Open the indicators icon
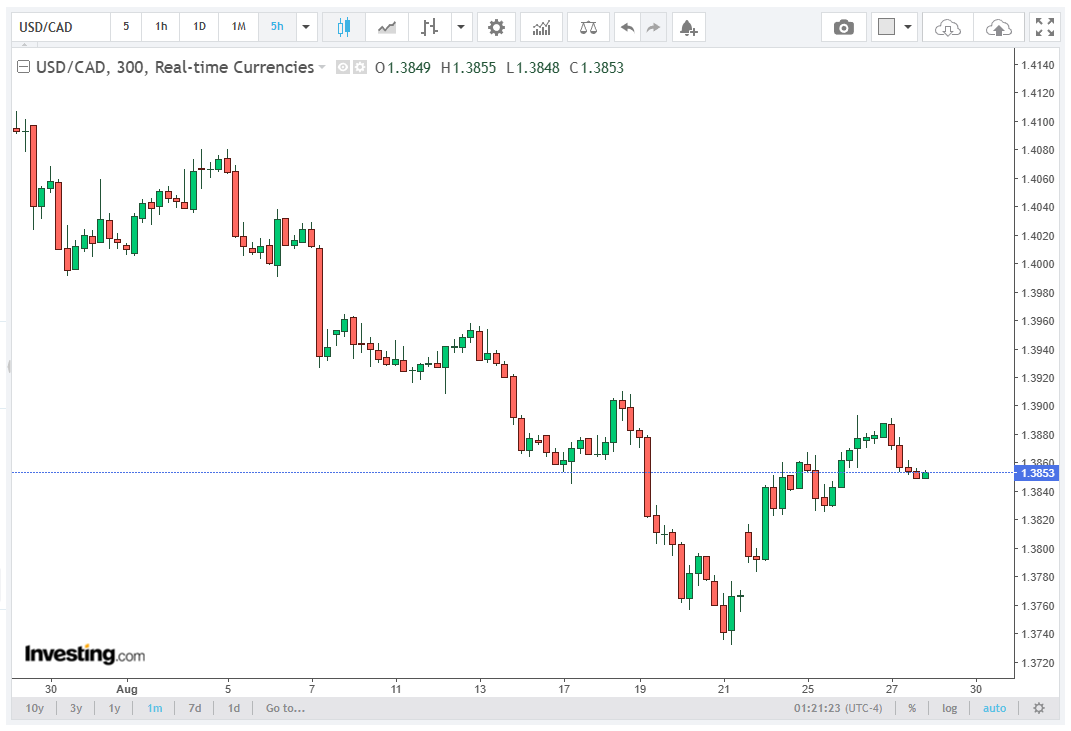The image size is (1071, 731). click(541, 27)
